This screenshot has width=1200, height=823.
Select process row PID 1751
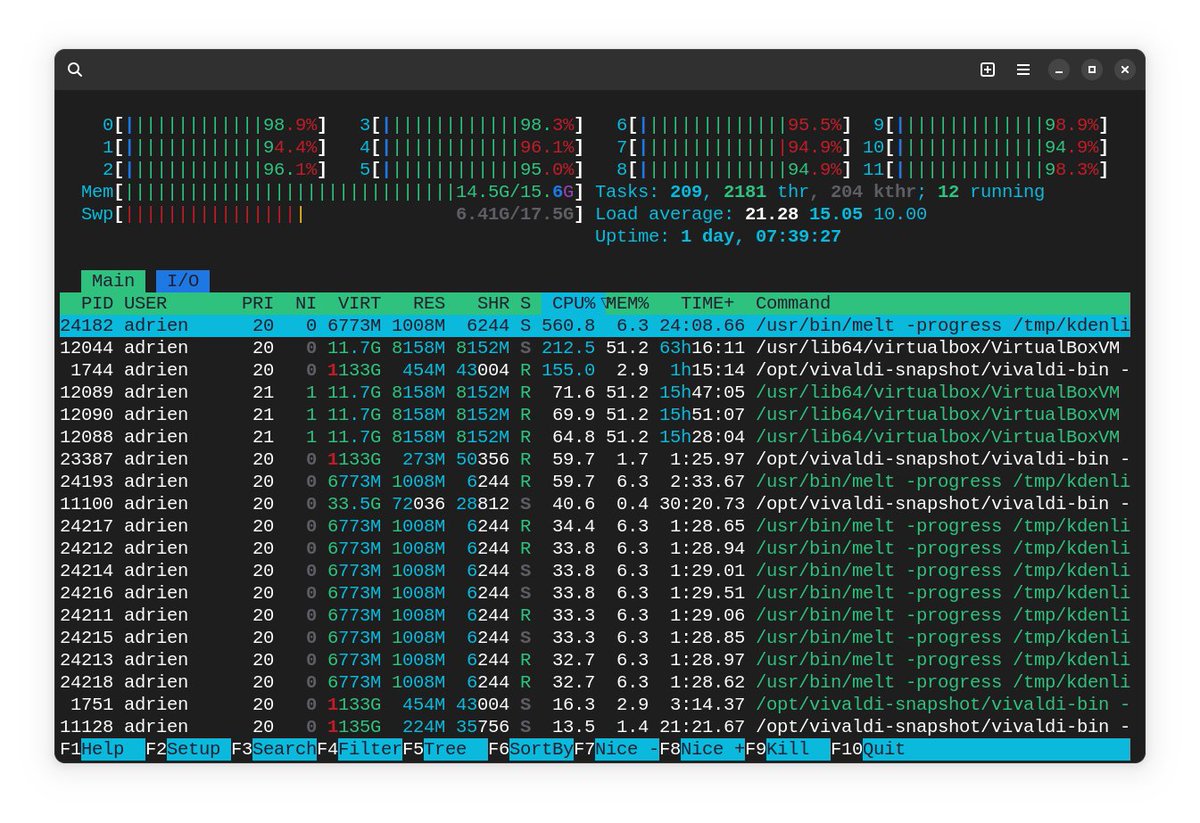pyautogui.click(x=595, y=704)
